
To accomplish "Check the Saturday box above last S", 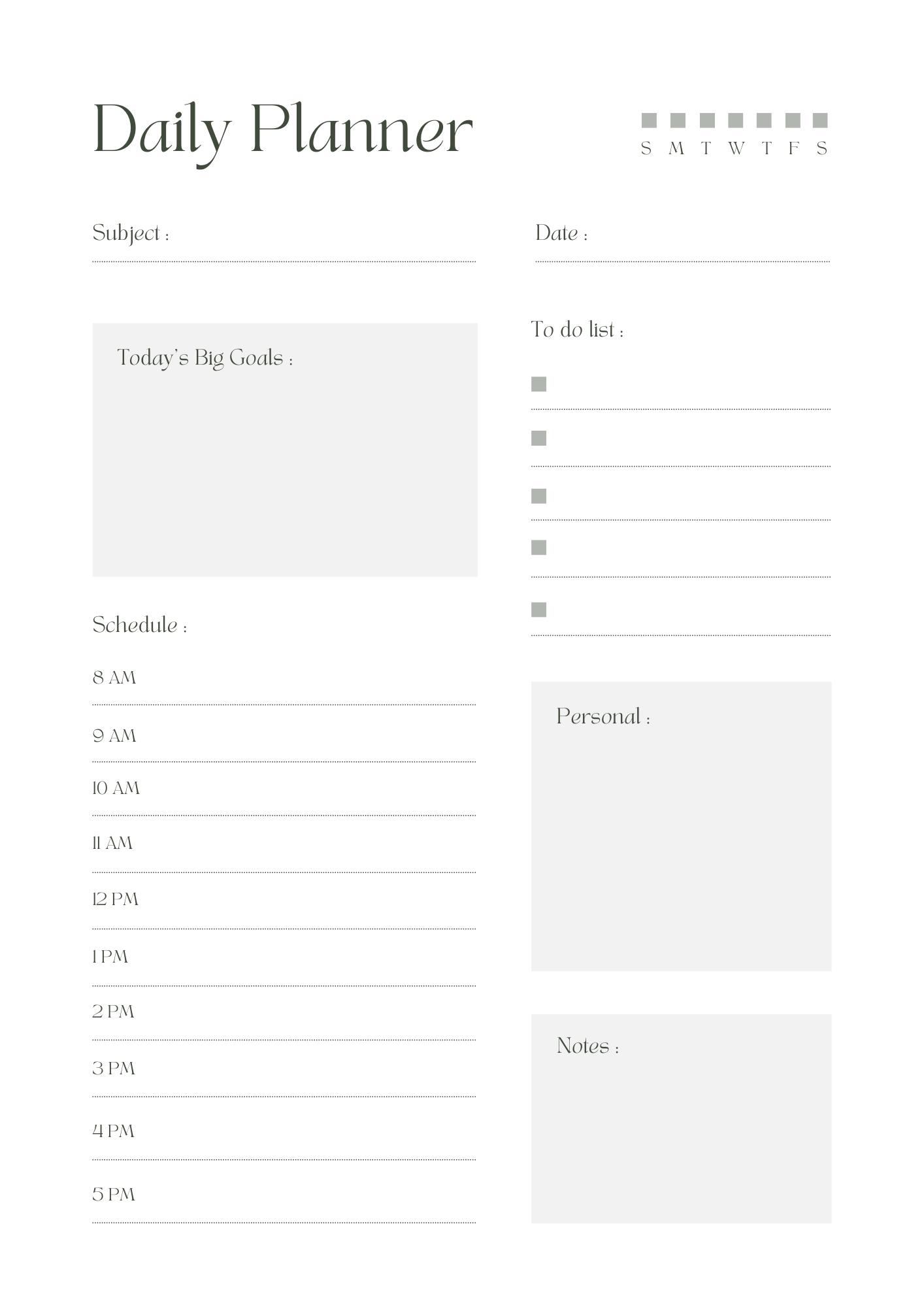I will (820, 120).
